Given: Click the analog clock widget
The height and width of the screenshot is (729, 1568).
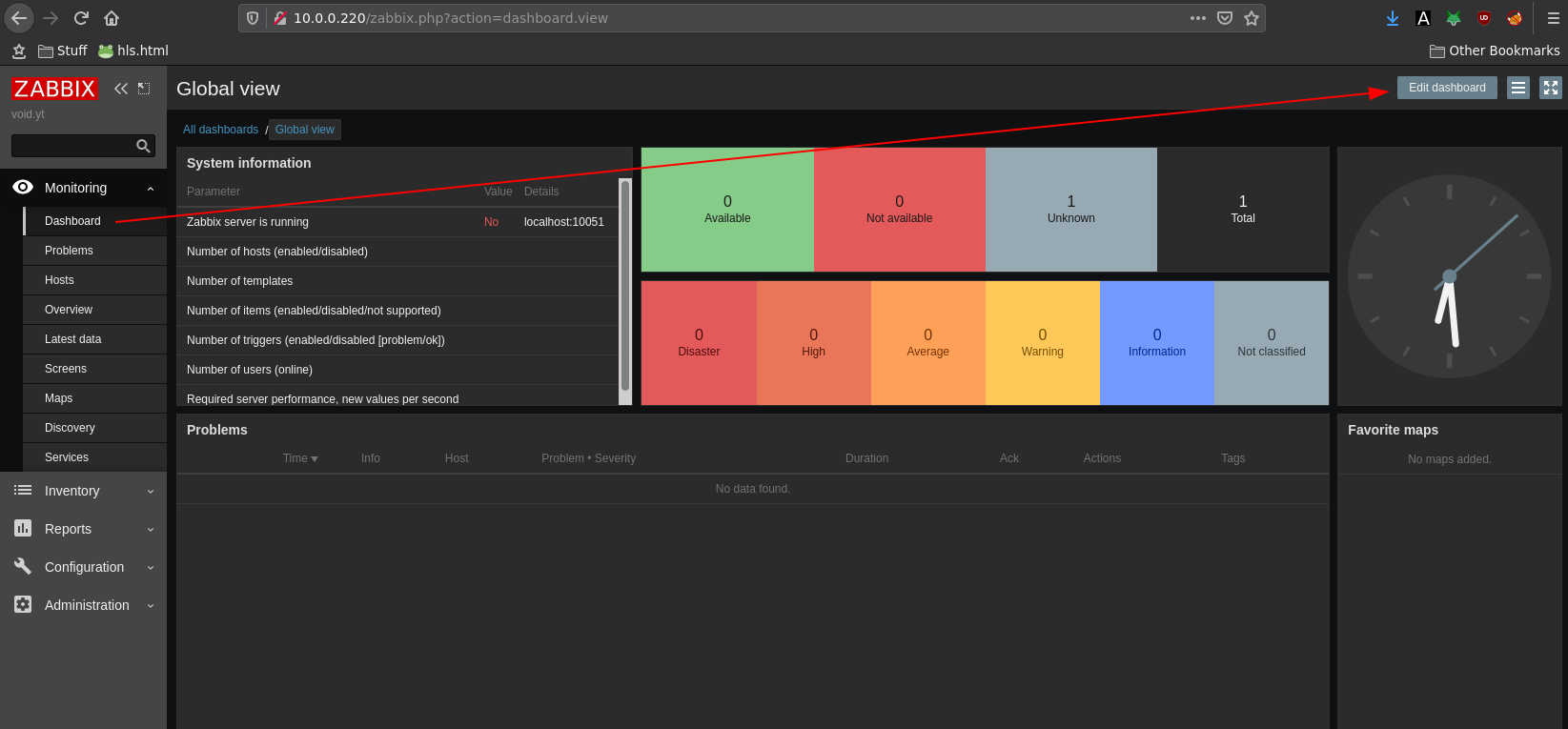Looking at the screenshot, I should pos(1450,276).
